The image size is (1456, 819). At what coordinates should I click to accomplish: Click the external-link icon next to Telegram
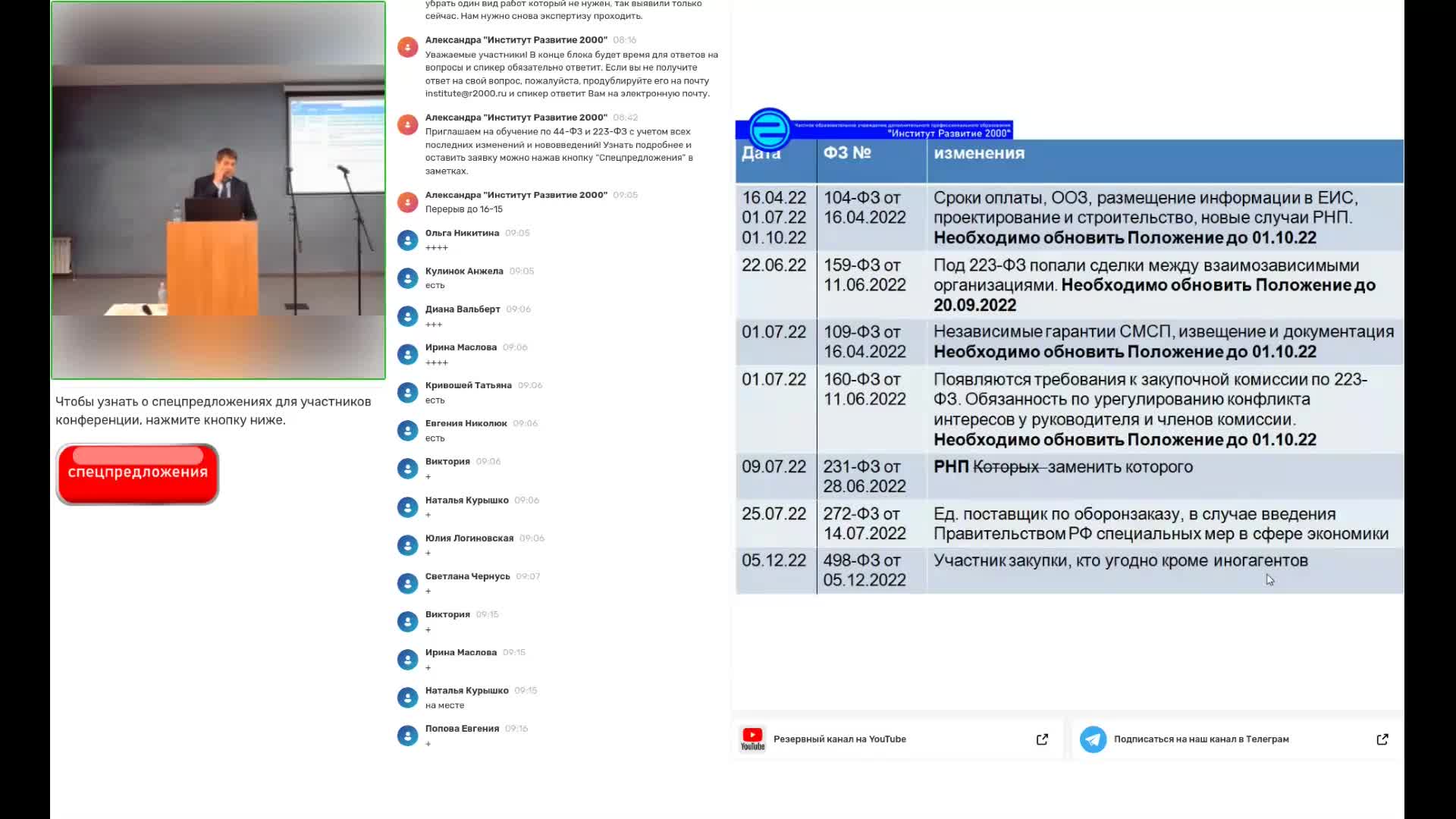pos(1382,739)
